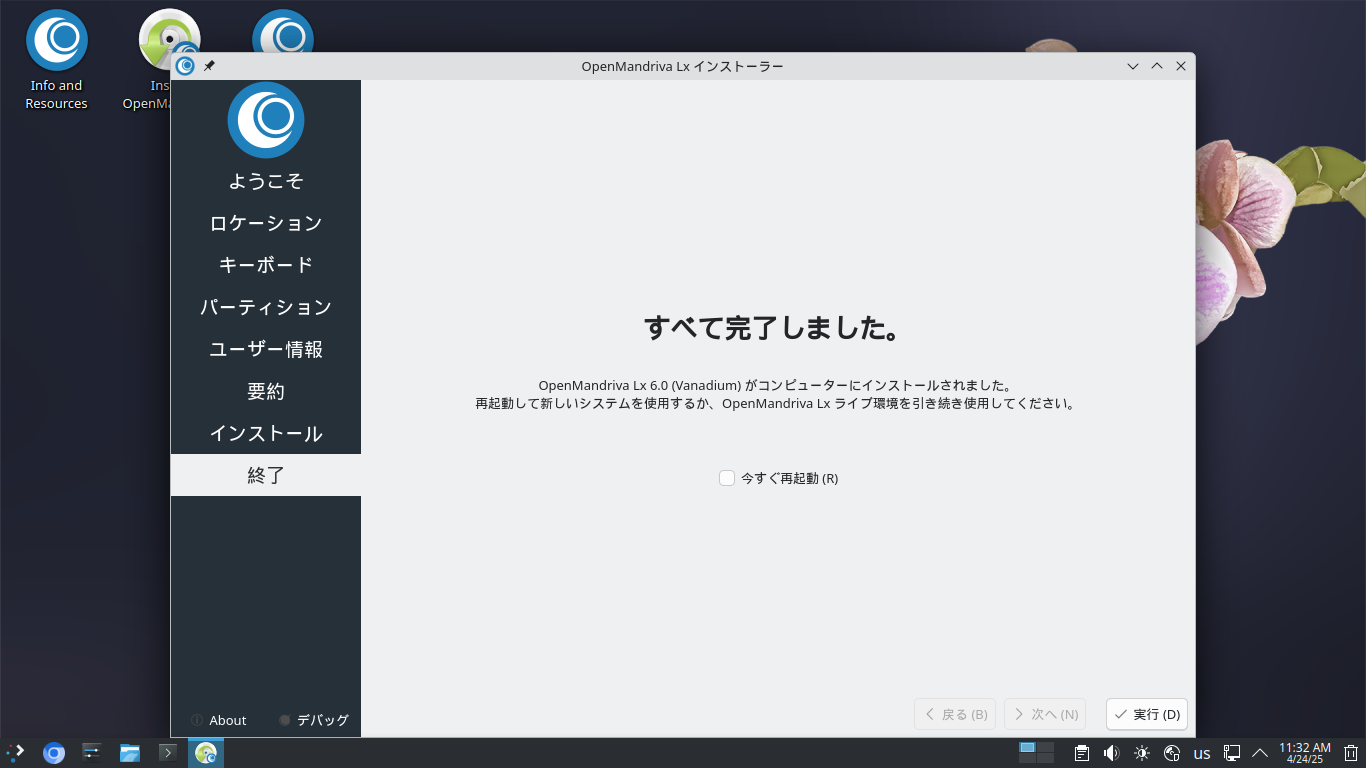
Task: Open the About button in the sidebar
Action: tap(219, 720)
